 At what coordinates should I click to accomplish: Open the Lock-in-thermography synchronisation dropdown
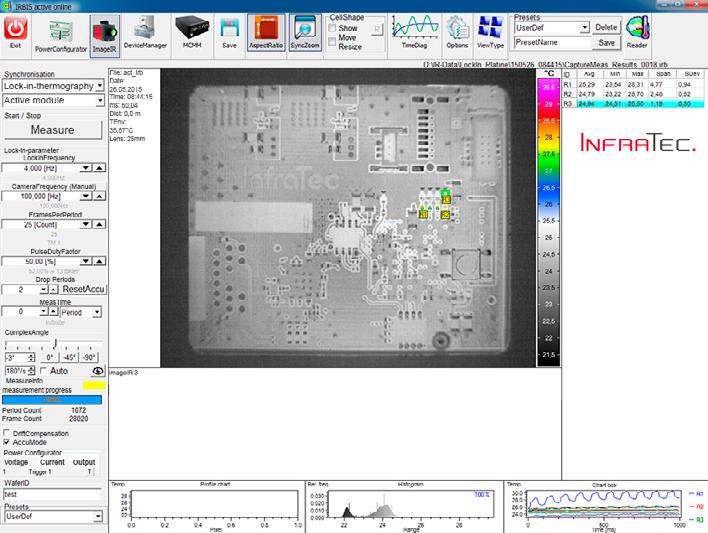pyautogui.click(x=99, y=85)
